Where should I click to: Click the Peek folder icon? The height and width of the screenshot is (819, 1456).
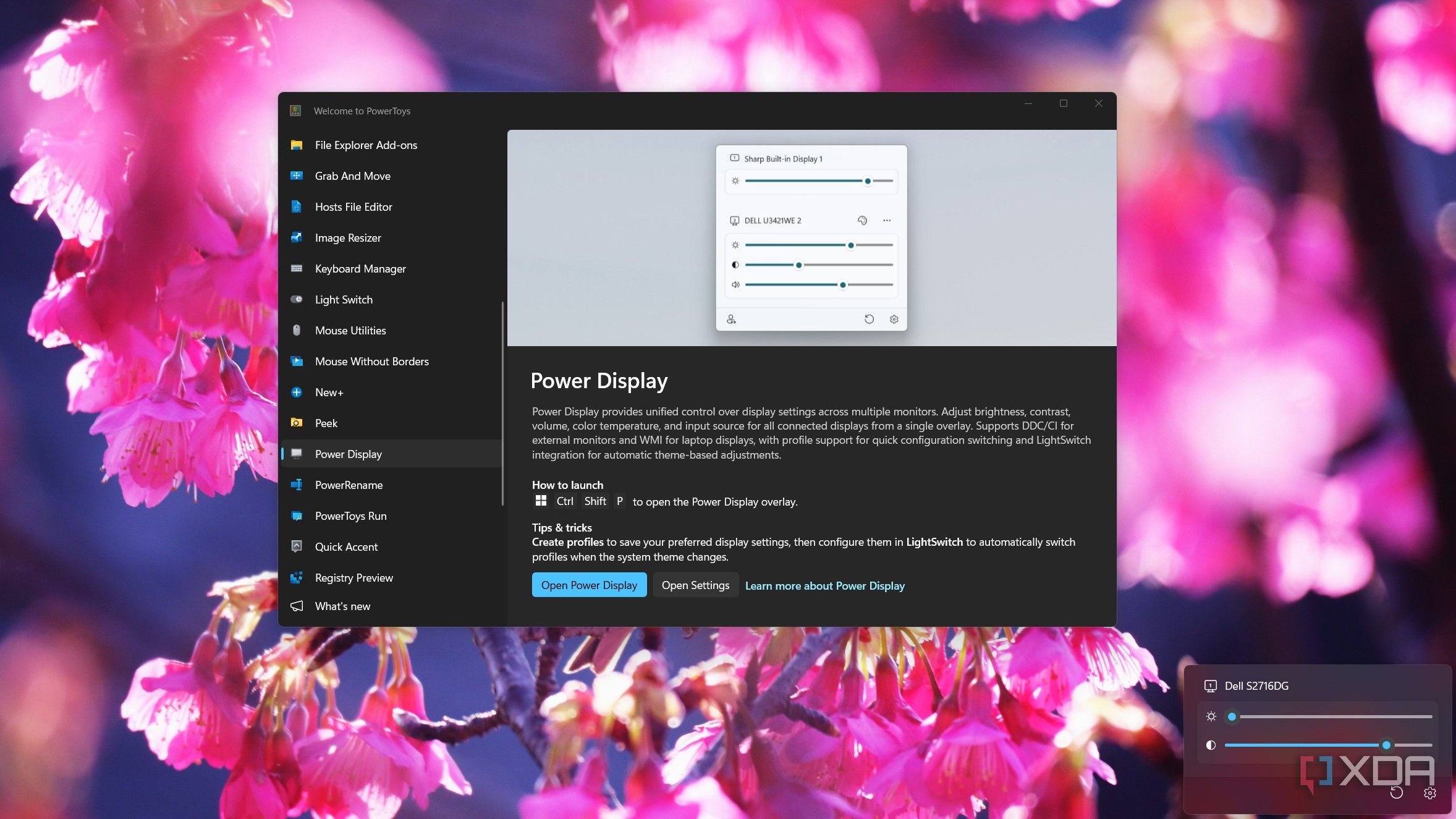pyautogui.click(x=297, y=423)
